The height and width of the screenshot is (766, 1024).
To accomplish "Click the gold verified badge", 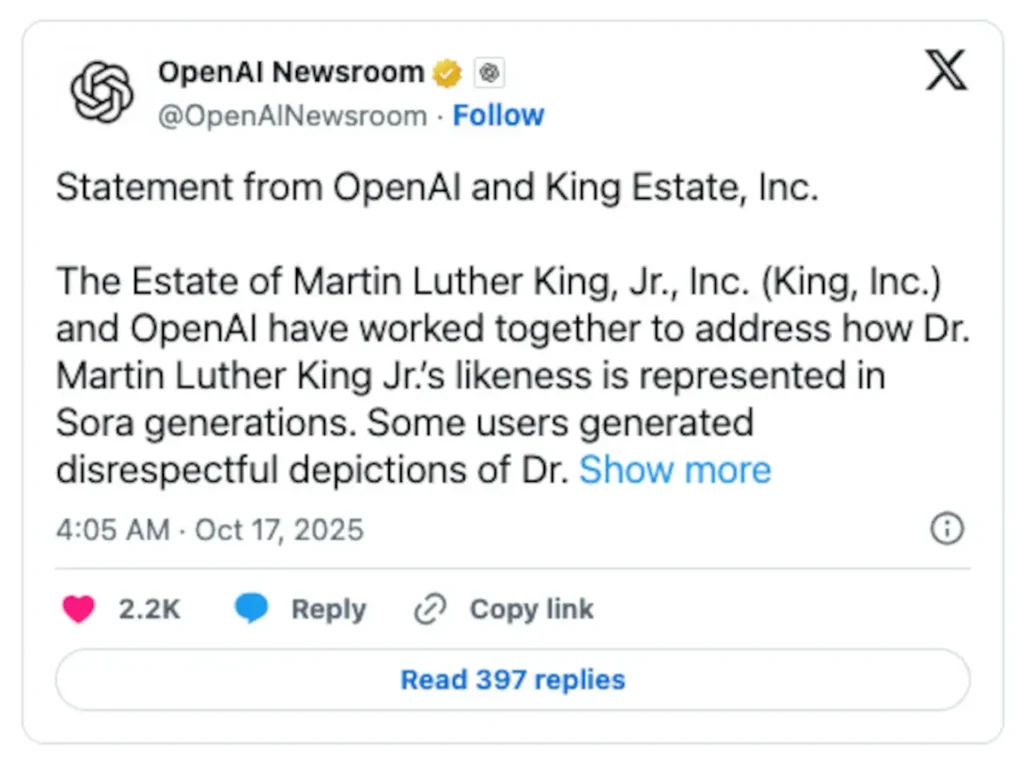I will (446, 73).
